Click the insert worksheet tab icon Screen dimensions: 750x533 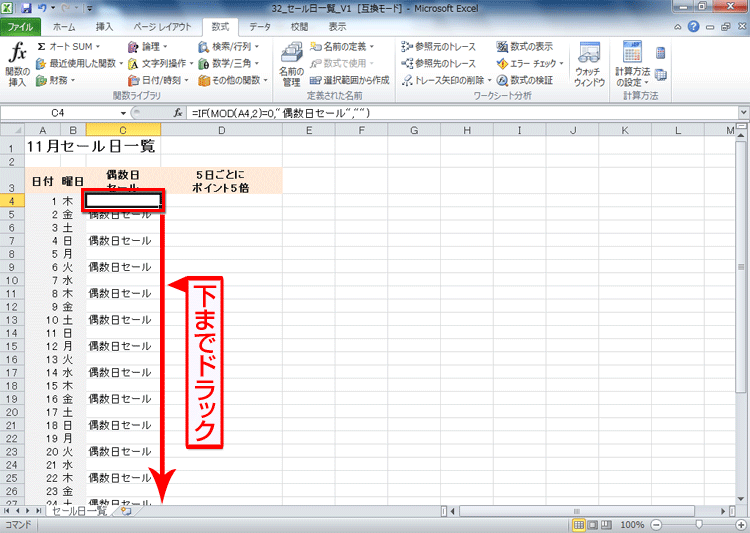click(126, 511)
